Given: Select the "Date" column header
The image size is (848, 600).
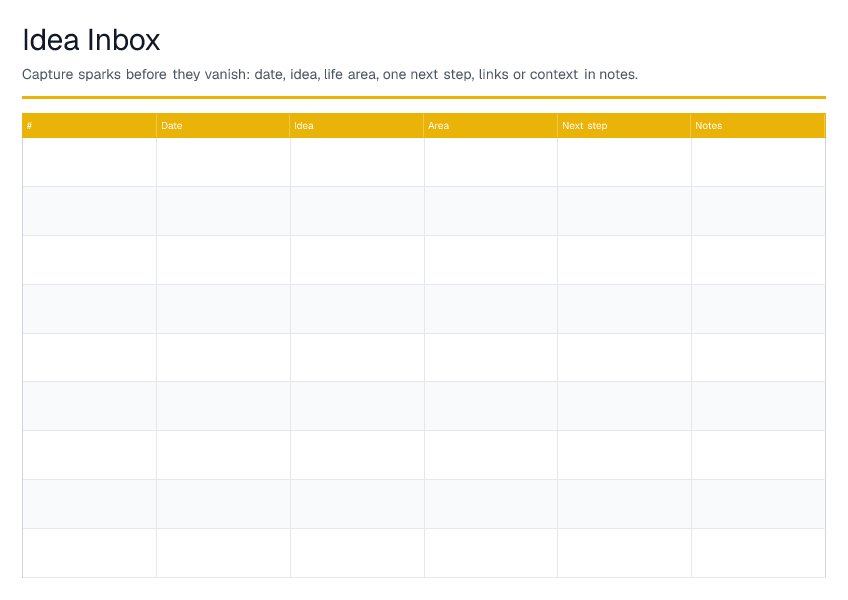Looking at the screenshot, I should coord(223,126).
